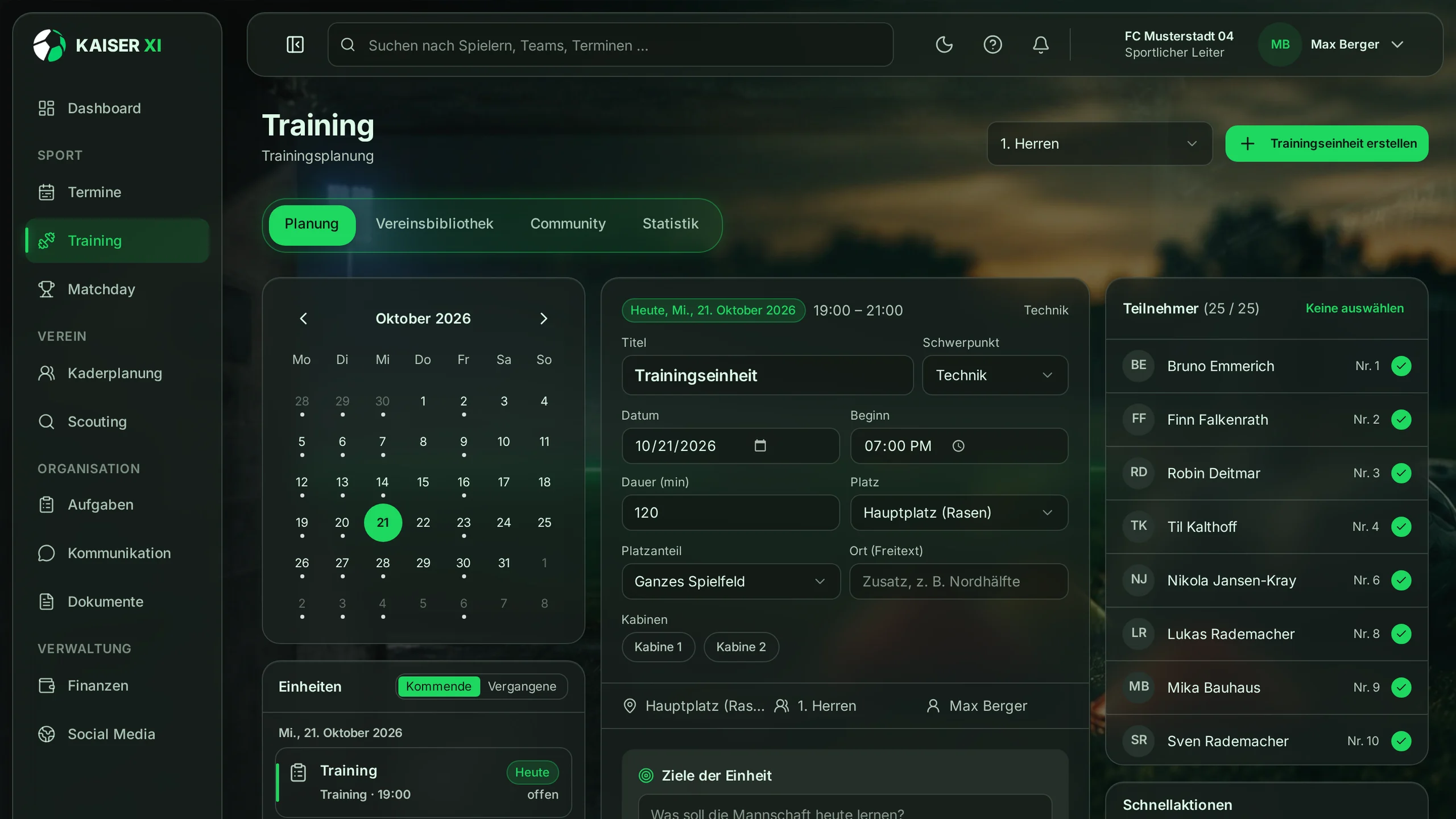The image size is (1456, 819).
Task: Deselect participant Bruno Emmerich checkmark
Action: tap(1401, 366)
